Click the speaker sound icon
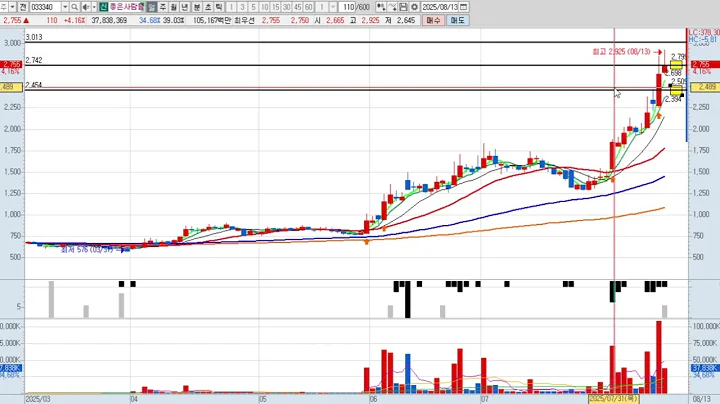This screenshot has width=720, height=404. click(x=86, y=7)
